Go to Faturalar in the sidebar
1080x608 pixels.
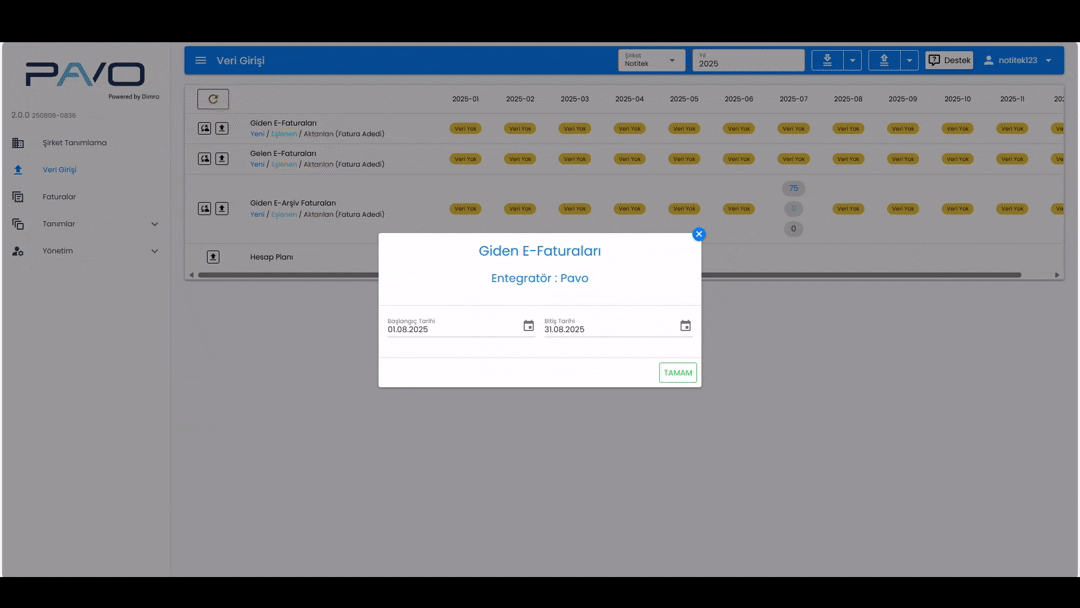point(59,197)
